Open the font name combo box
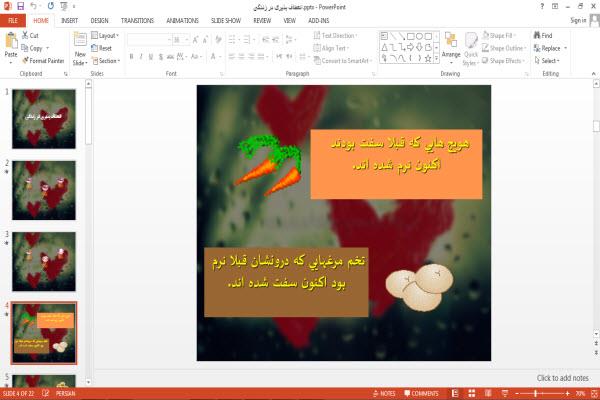This screenshot has width=600, height=400. 149,40
